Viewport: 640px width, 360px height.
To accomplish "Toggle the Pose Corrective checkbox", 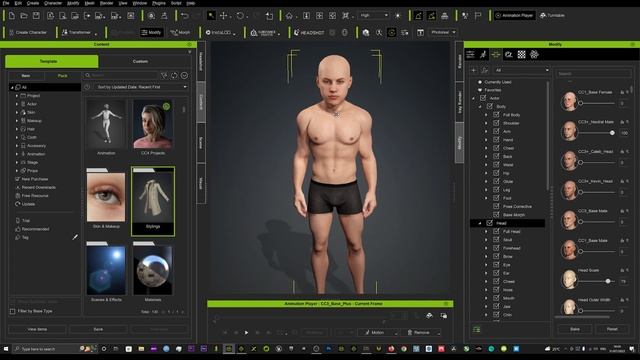I will pyautogui.click(x=496, y=206).
